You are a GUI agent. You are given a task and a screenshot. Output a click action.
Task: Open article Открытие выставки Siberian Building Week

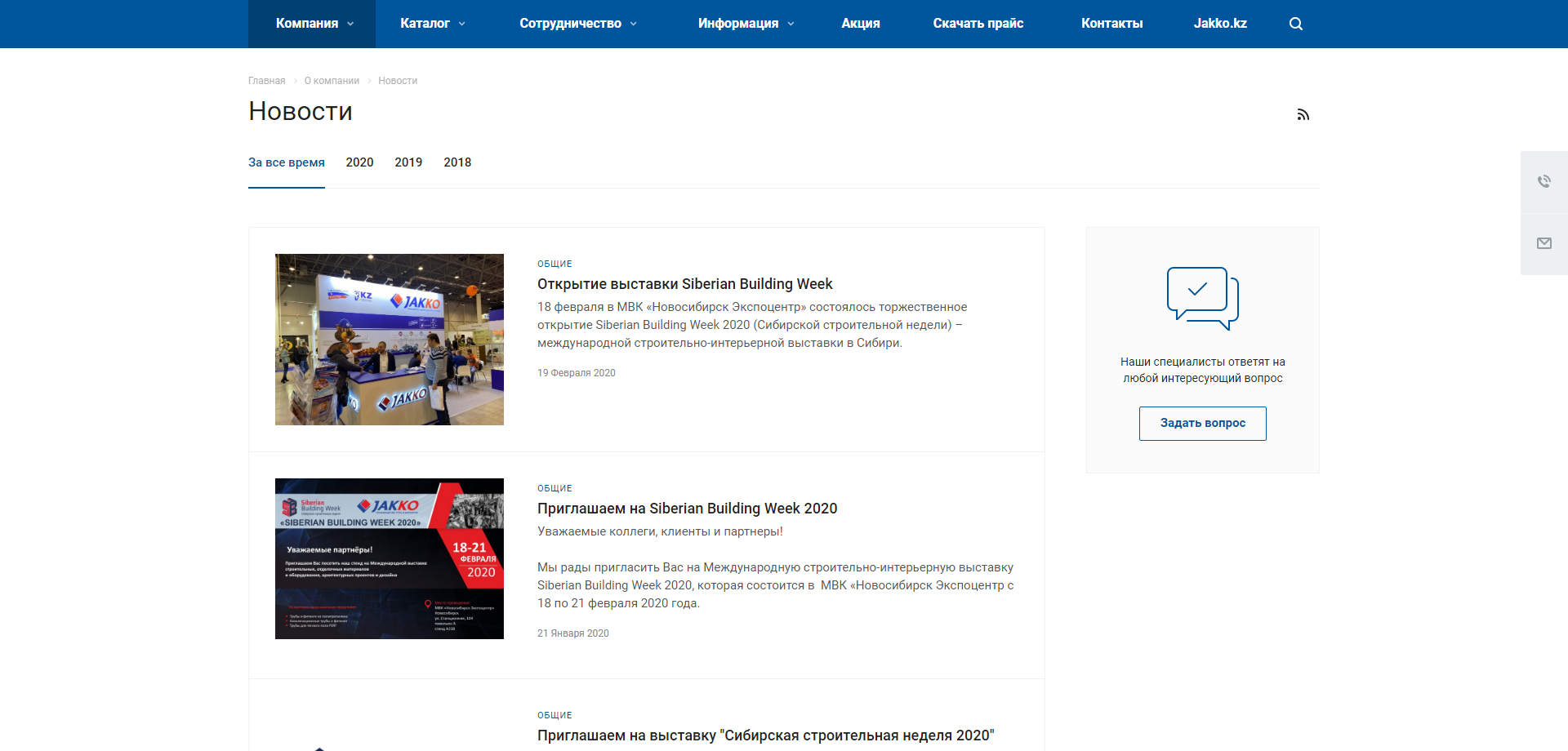tap(684, 284)
